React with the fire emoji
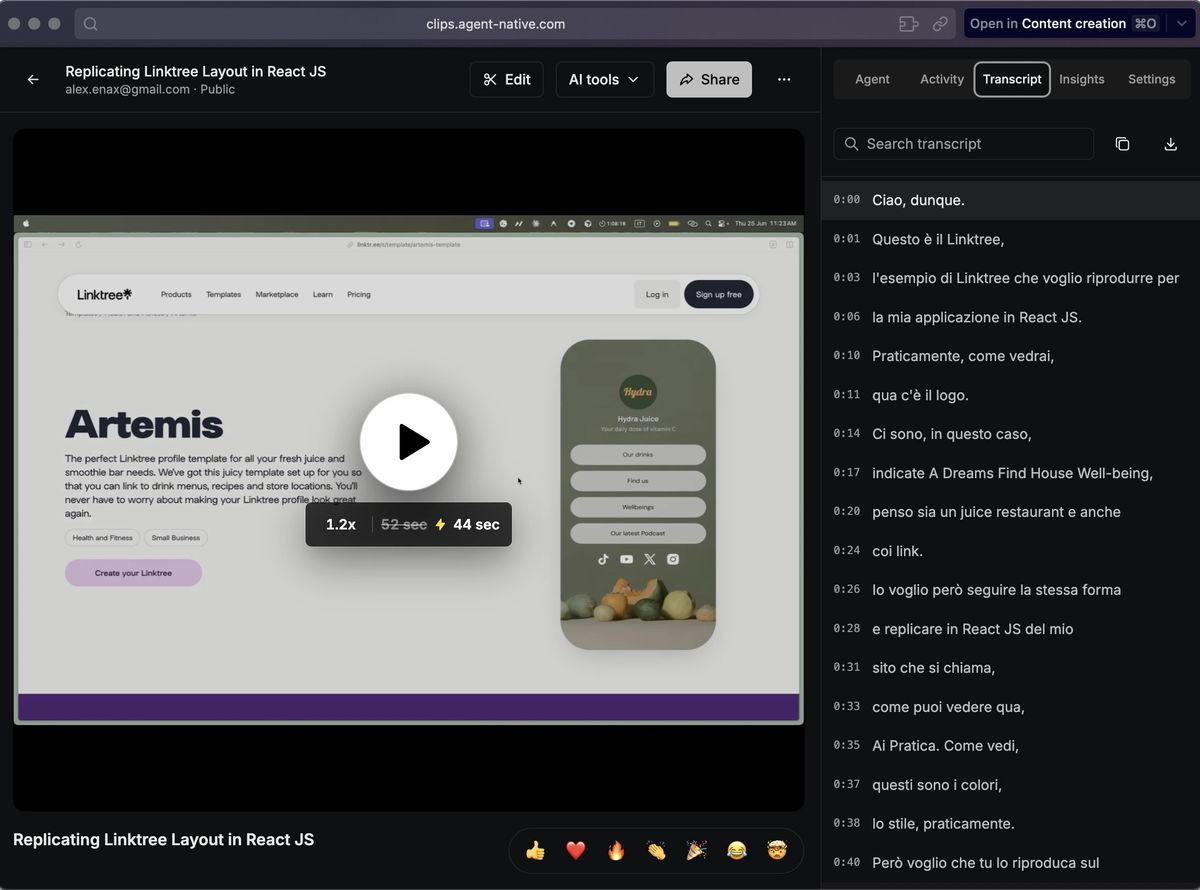Screen dimensions: 1200x890 (616, 850)
